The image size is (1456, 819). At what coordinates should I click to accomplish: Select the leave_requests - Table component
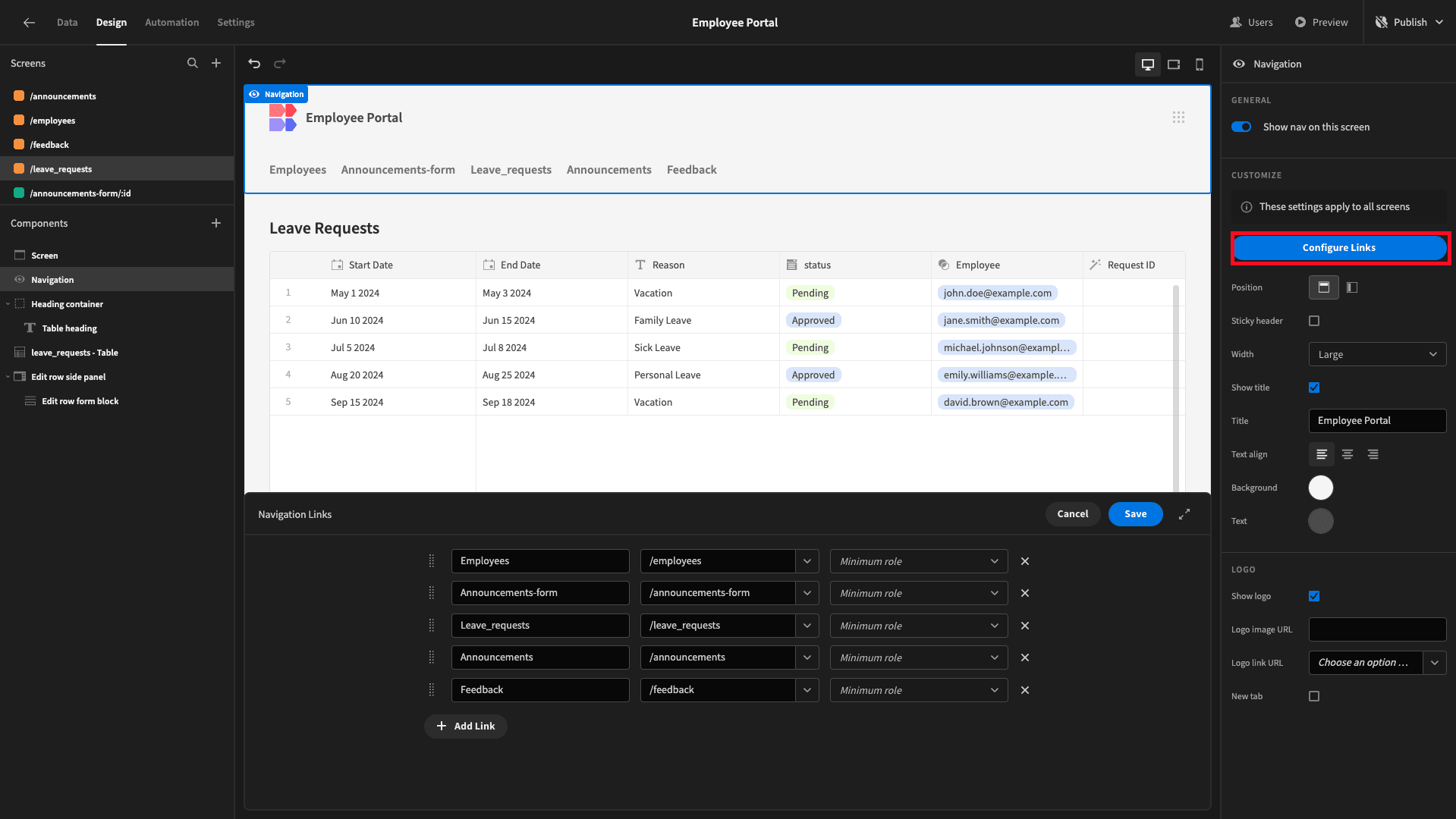point(117,353)
